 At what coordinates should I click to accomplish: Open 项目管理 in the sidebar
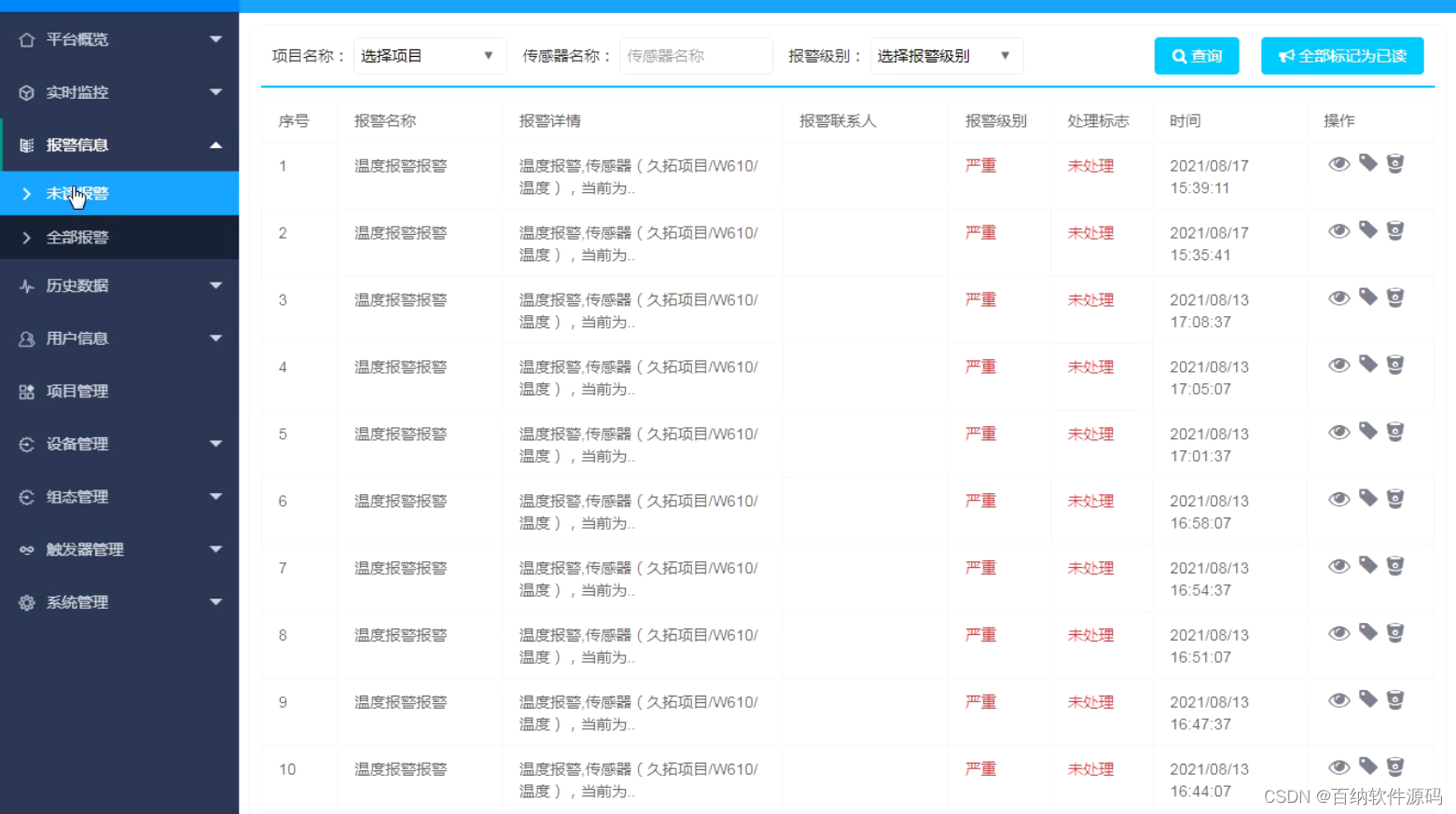[x=78, y=392]
